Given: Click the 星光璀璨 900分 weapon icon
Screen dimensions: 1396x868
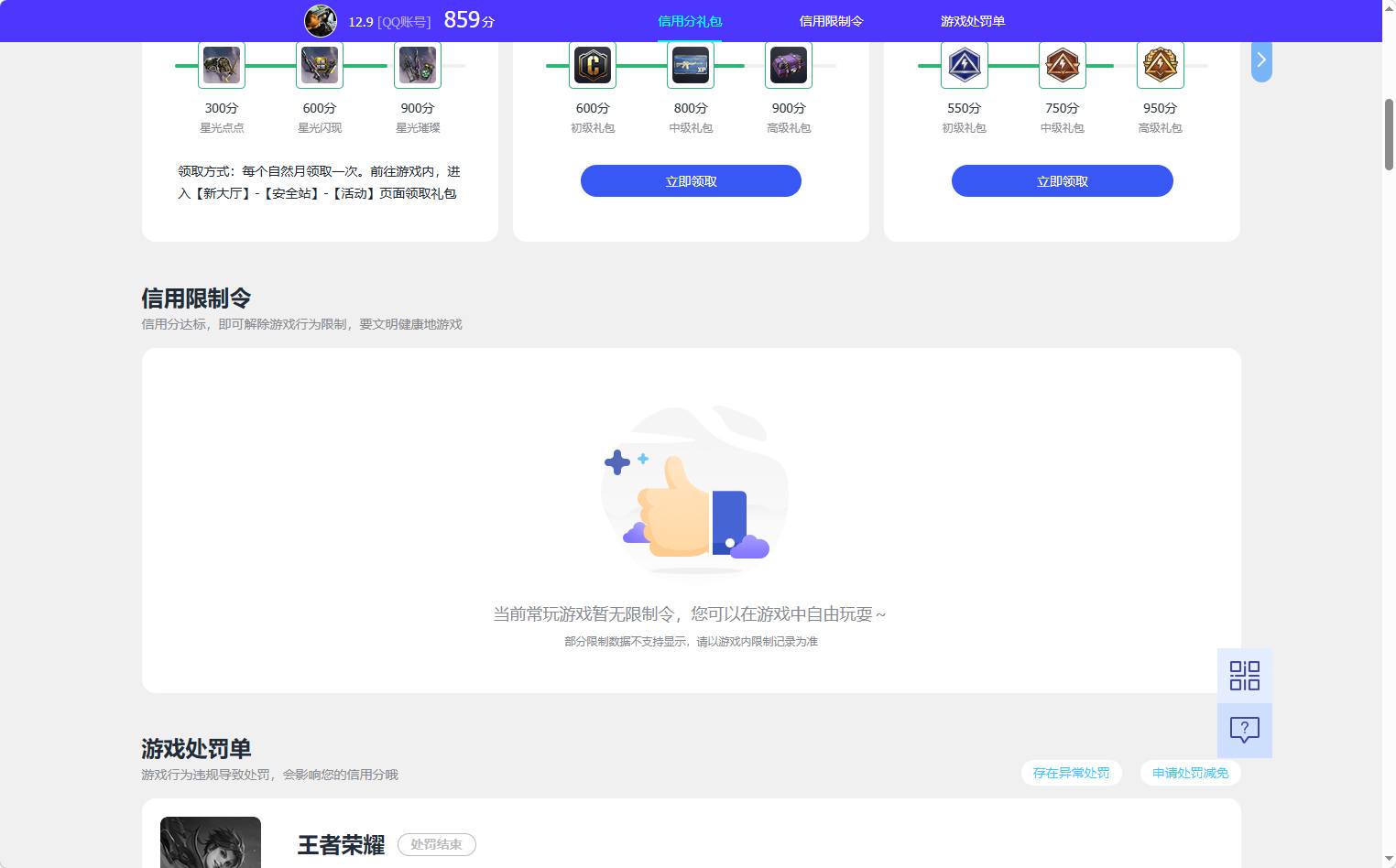Looking at the screenshot, I should (x=417, y=65).
